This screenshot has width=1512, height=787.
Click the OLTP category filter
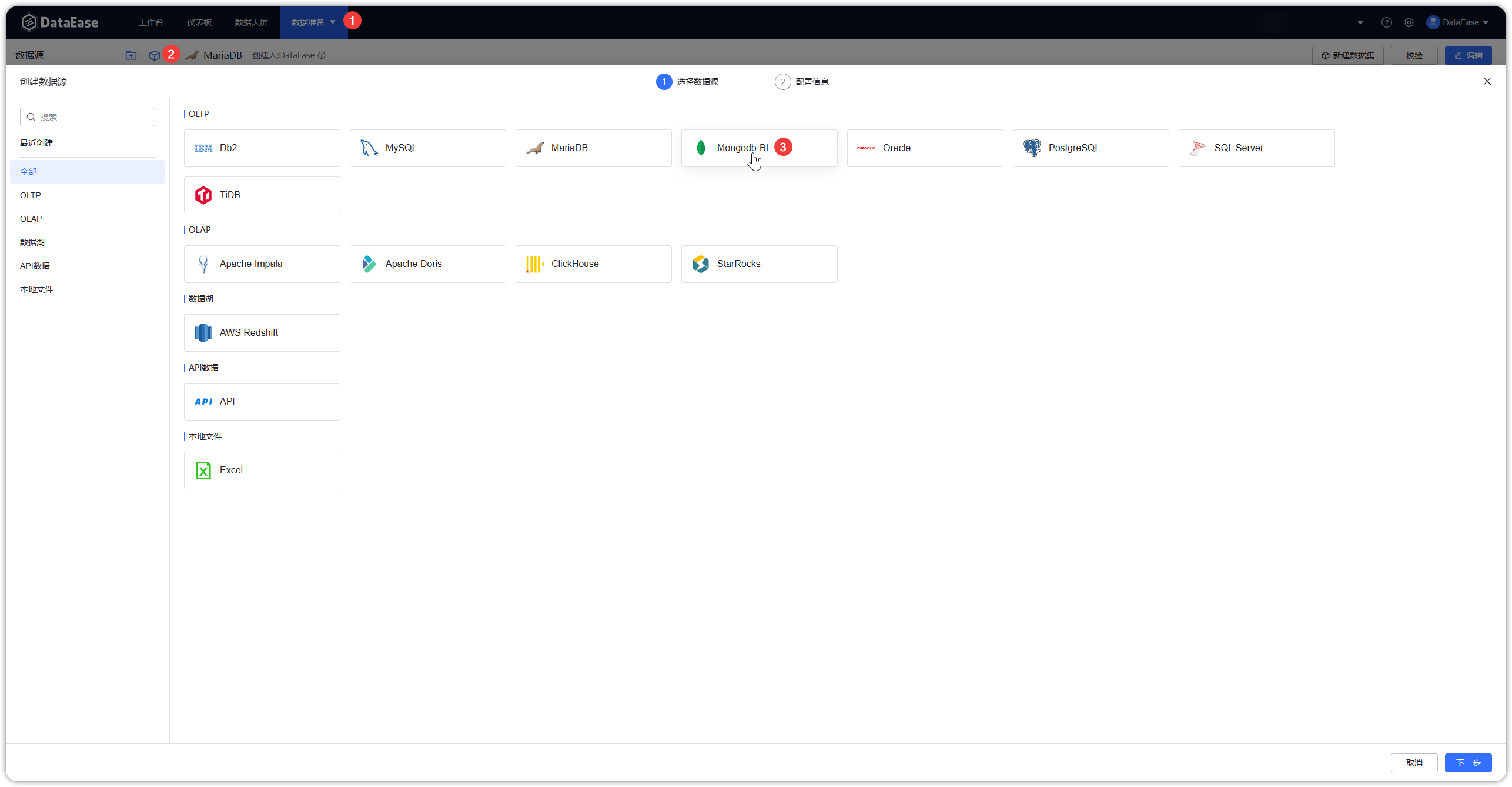[x=30, y=195]
